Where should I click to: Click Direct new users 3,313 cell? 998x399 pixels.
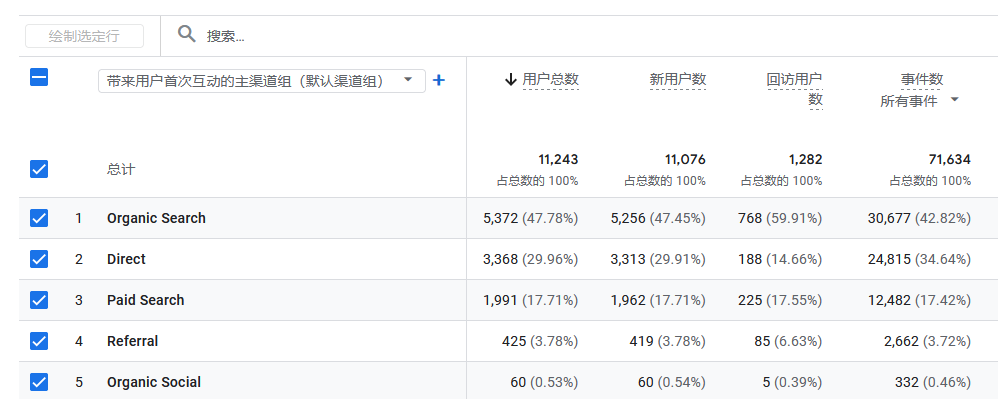tap(658, 259)
